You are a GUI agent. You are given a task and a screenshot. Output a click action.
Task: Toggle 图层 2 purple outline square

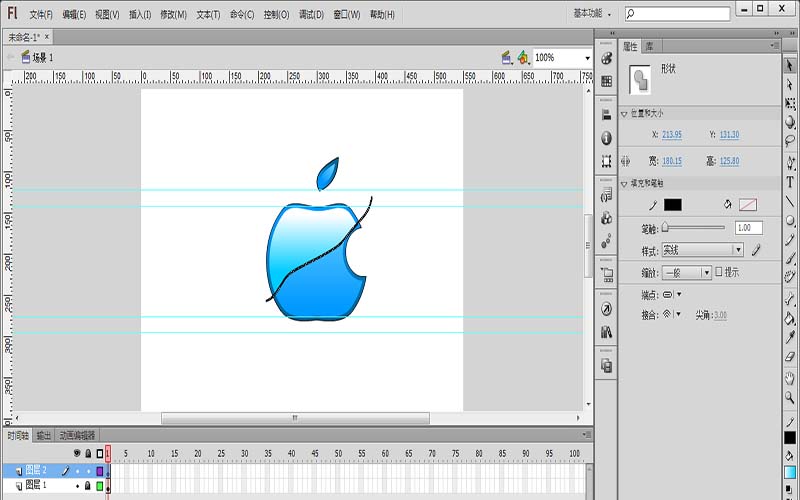click(x=100, y=471)
